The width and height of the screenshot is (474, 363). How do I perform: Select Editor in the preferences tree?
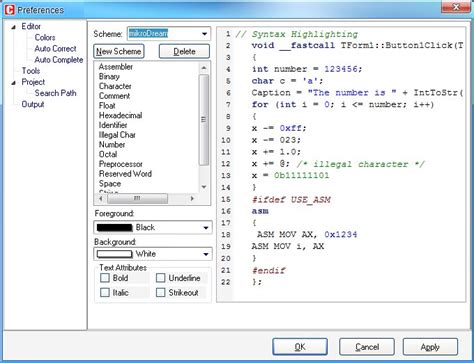coord(31,26)
